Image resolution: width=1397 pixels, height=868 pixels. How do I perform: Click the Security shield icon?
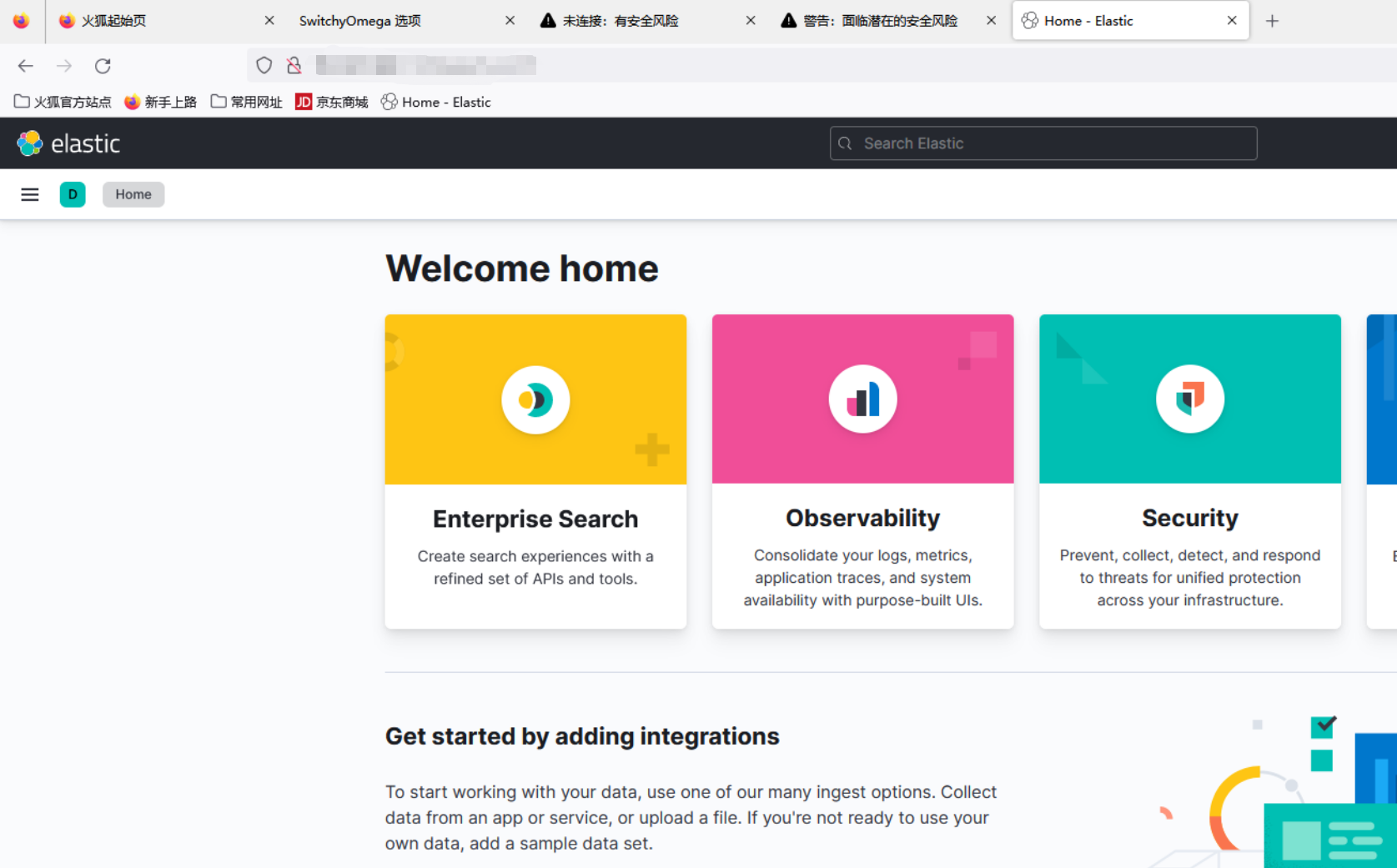[x=1190, y=399]
